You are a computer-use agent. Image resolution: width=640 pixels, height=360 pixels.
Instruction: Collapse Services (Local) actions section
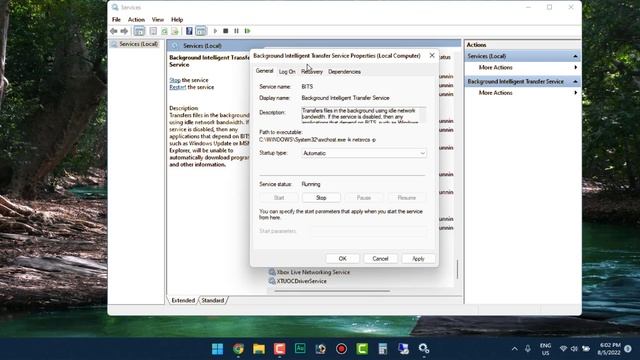575,56
